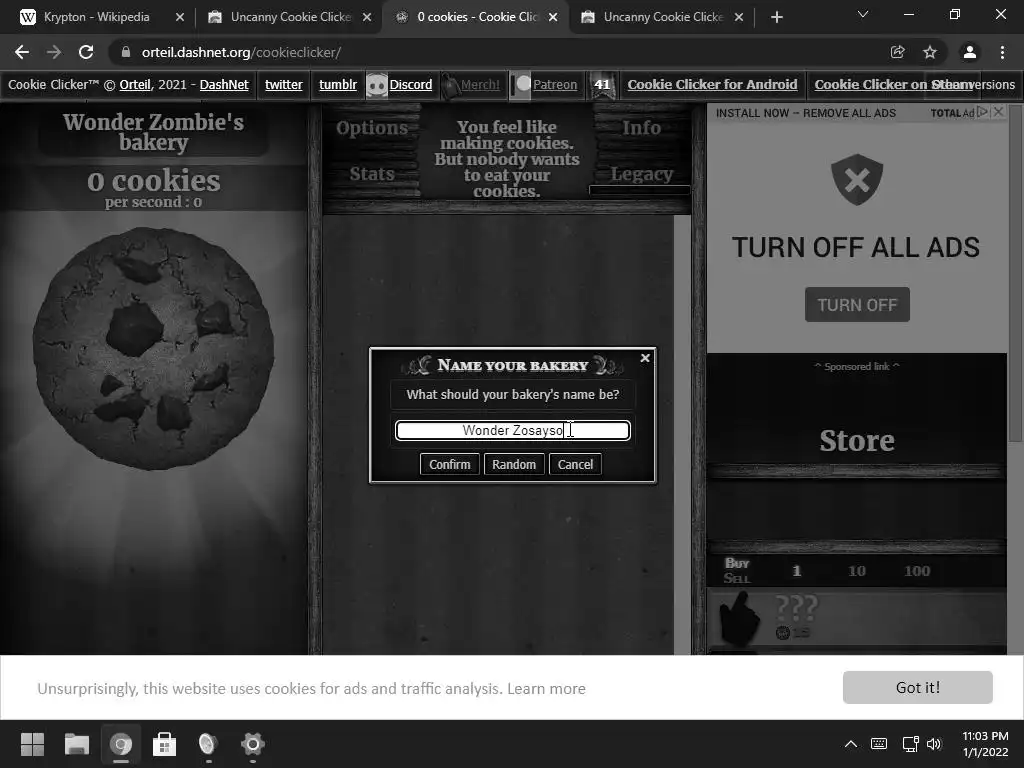Set buy amount to 100

coord(917,571)
